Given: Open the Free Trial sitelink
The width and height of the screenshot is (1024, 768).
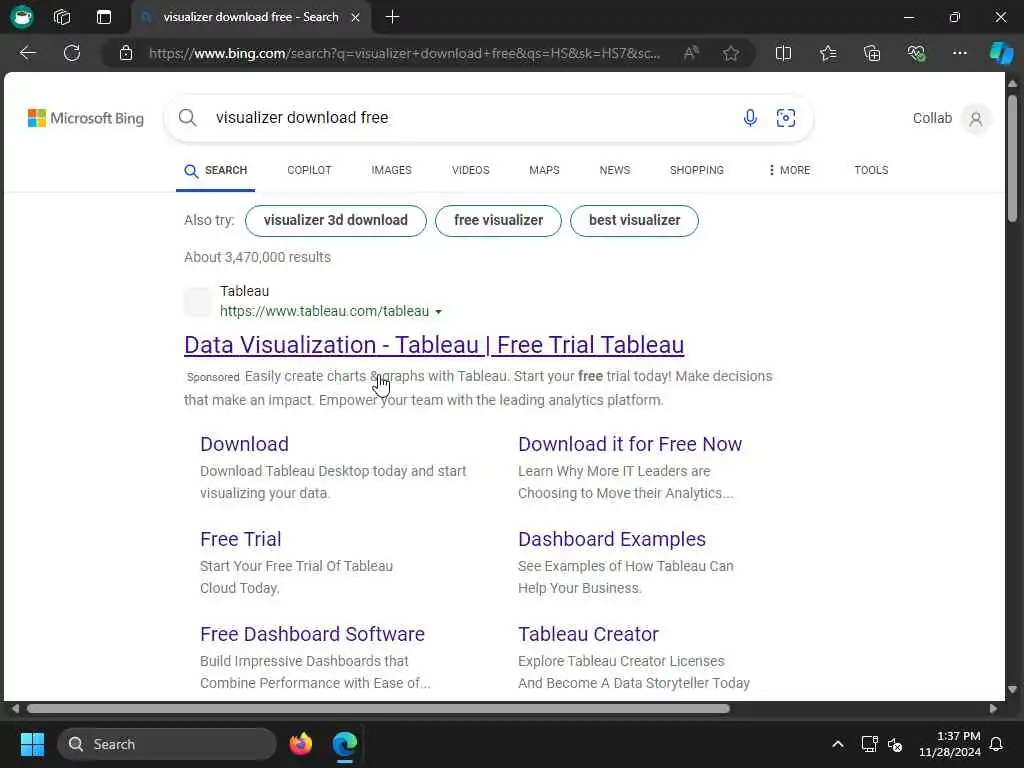Looking at the screenshot, I should [240, 539].
